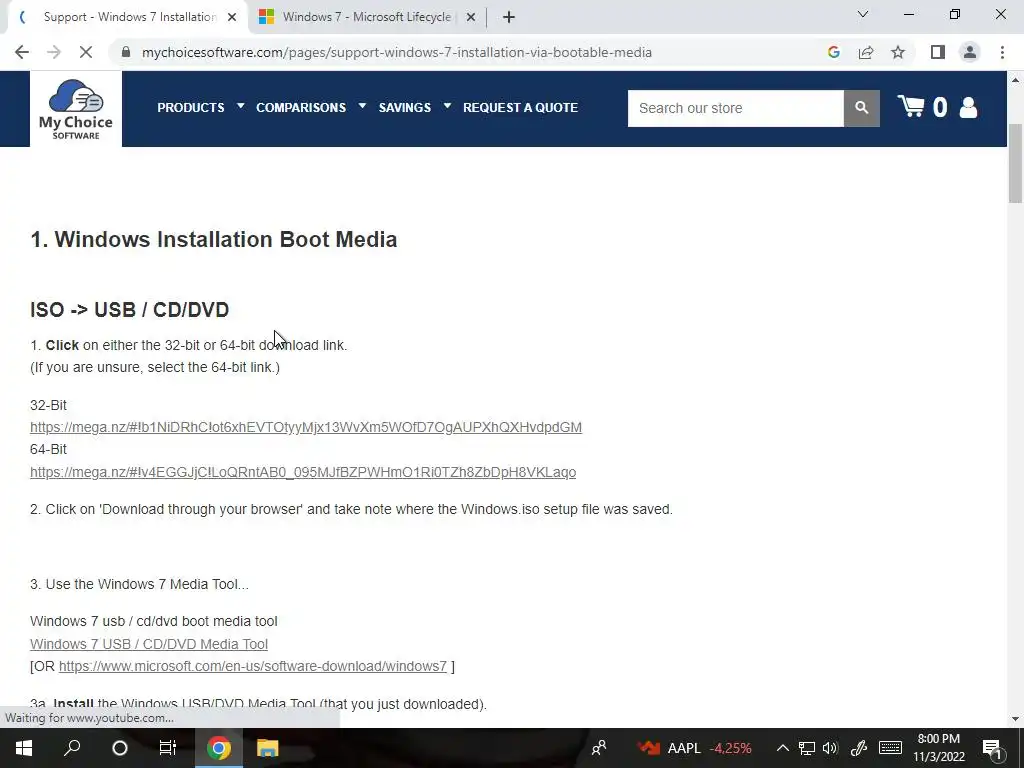Click the scrollbar down arrow

point(1015,718)
